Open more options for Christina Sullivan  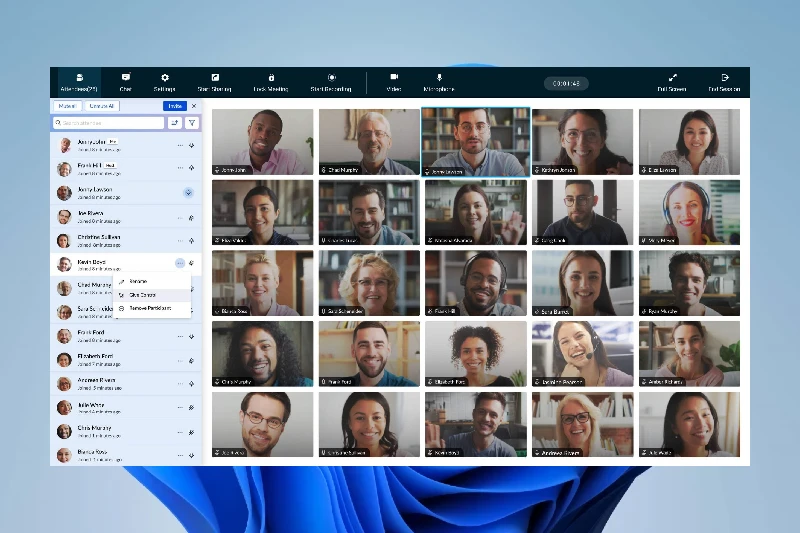coord(180,241)
